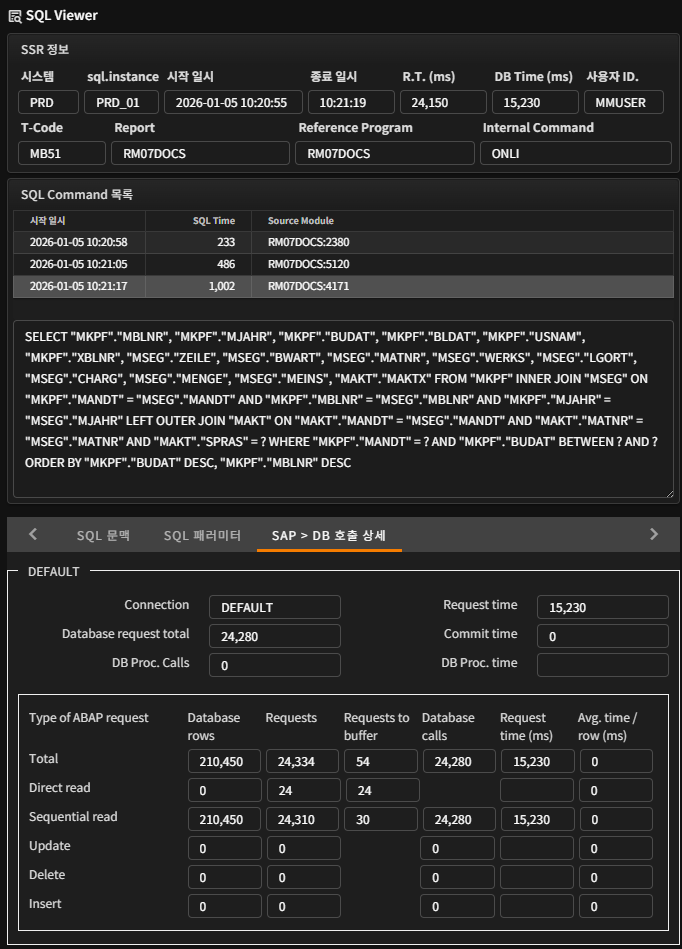
Task: Click the Delete Requests field
Action: coord(304,878)
